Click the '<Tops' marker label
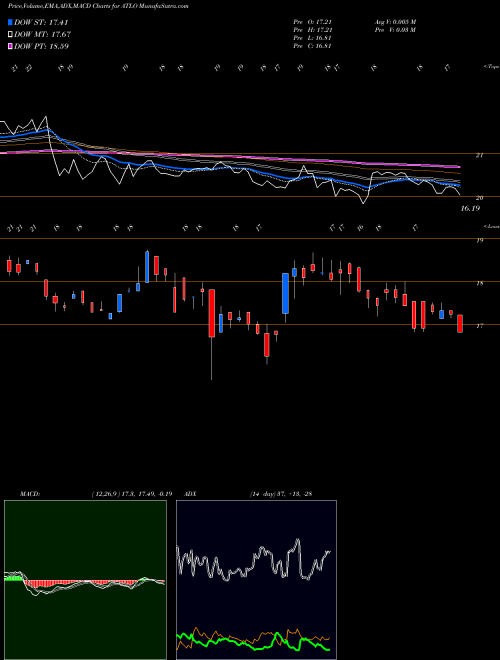The height and width of the screenshot is (660, 500). coord(491,67)
